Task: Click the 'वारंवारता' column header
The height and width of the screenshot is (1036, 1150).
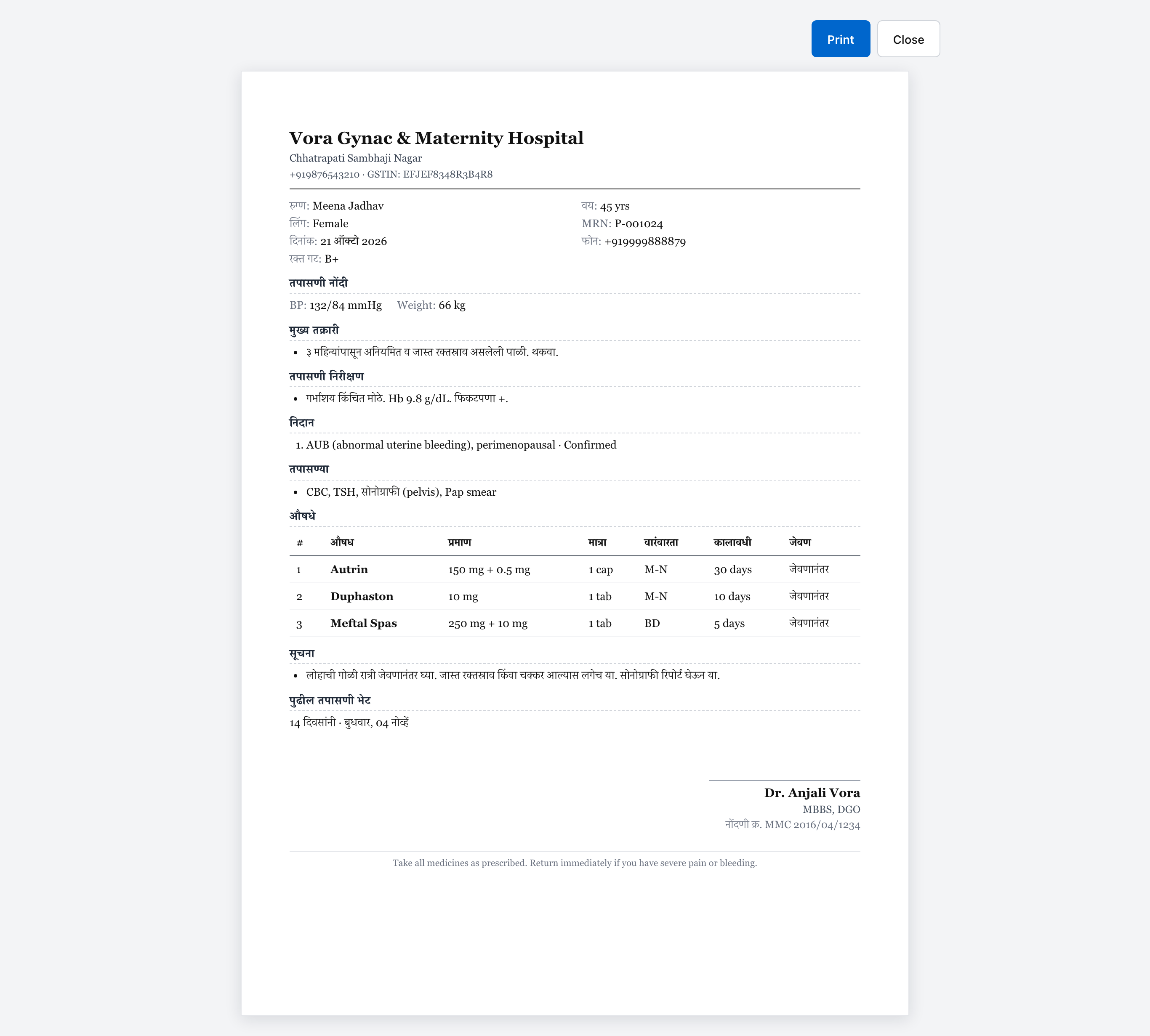Action: (661, 542)
